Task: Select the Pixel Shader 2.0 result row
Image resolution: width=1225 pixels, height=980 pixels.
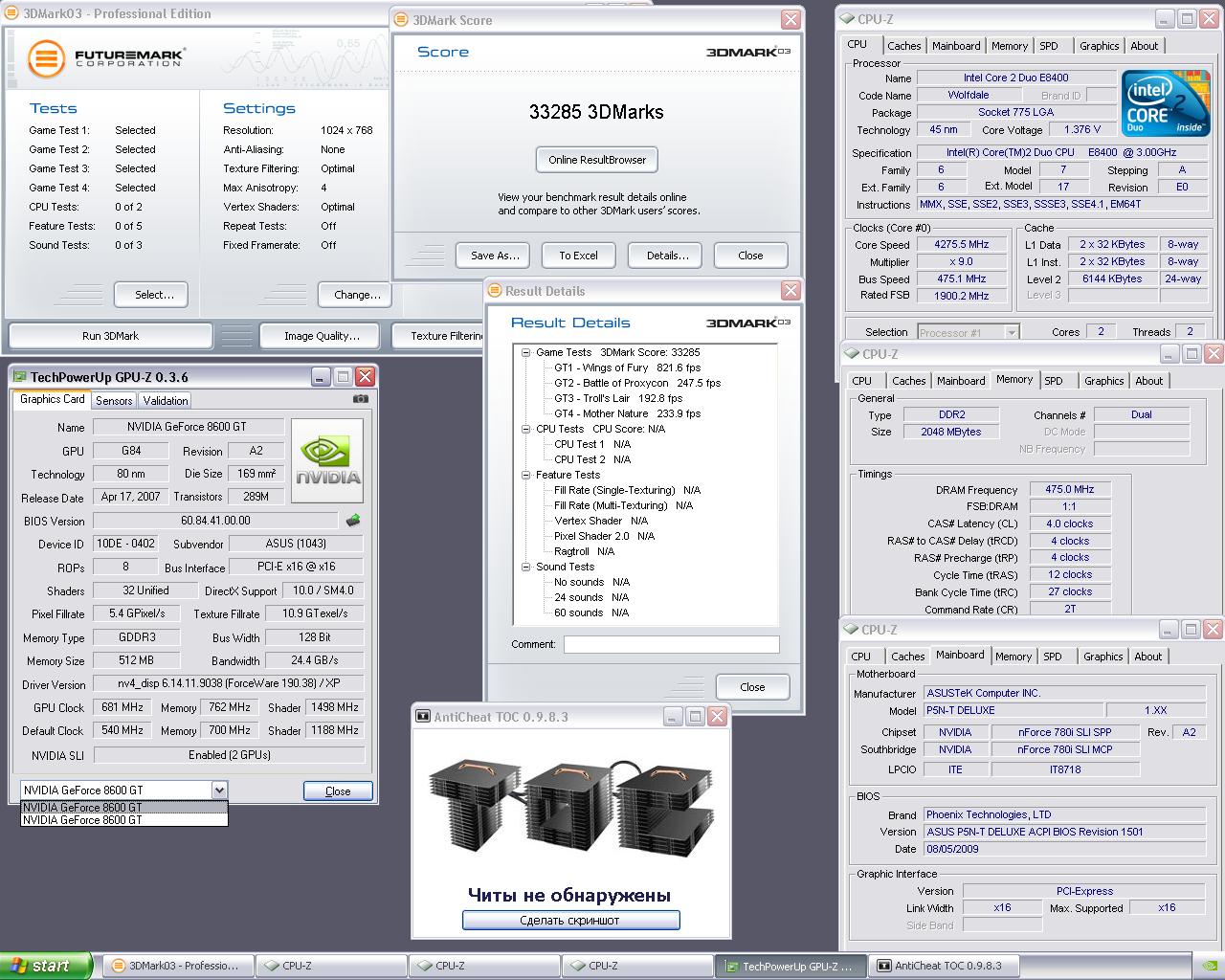Action: (x=604, y=536)
